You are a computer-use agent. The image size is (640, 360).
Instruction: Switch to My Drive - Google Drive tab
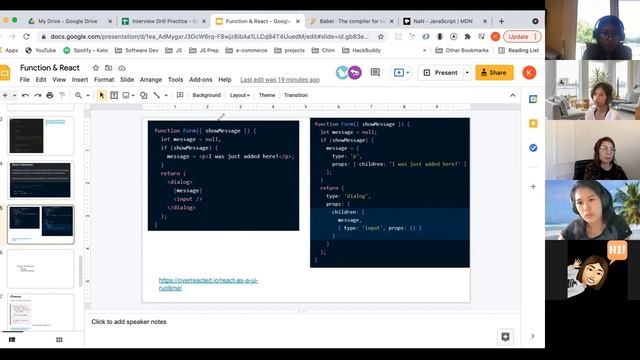67,21
